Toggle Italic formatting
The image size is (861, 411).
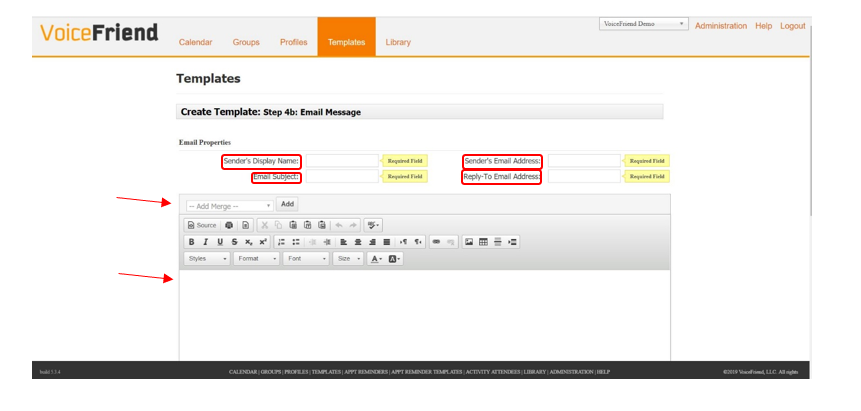pyautogui.click(x=206, y=242)
